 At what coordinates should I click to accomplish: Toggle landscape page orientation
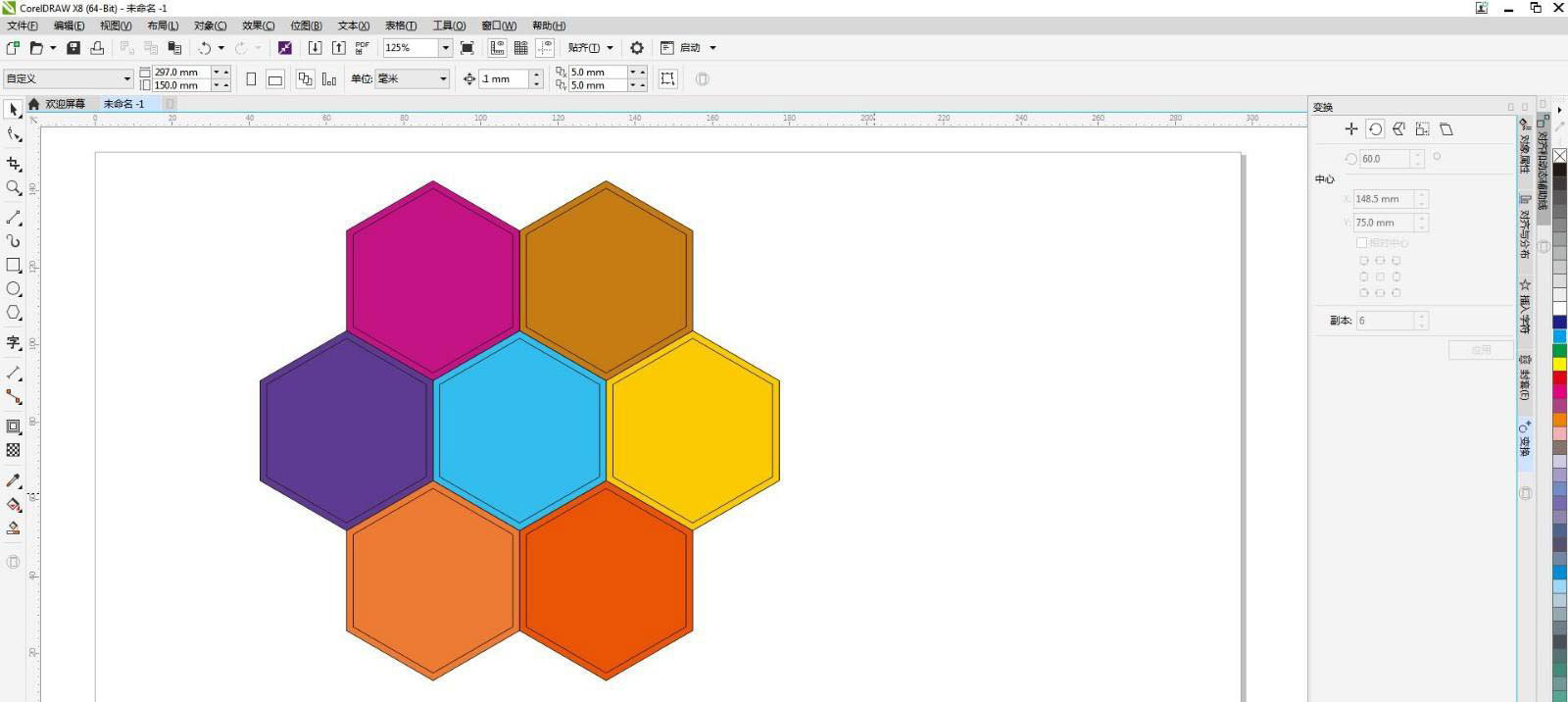275,79
